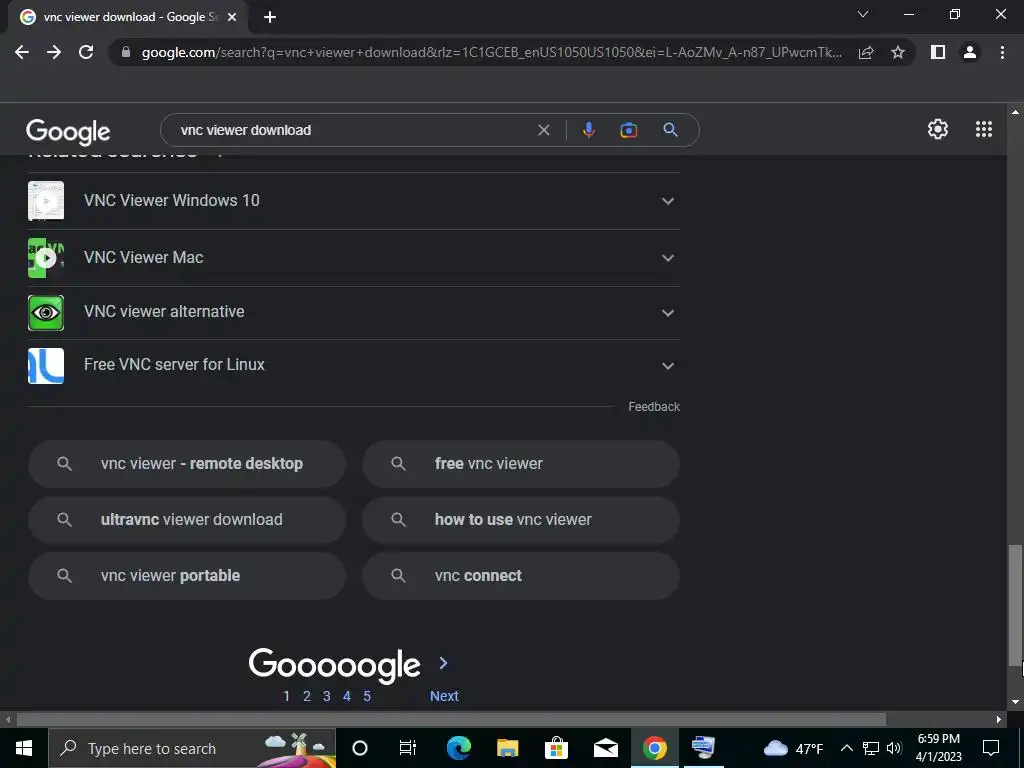
Task: Click the VNC viewer alternative eye thumbnail
Action: point(46,312)
